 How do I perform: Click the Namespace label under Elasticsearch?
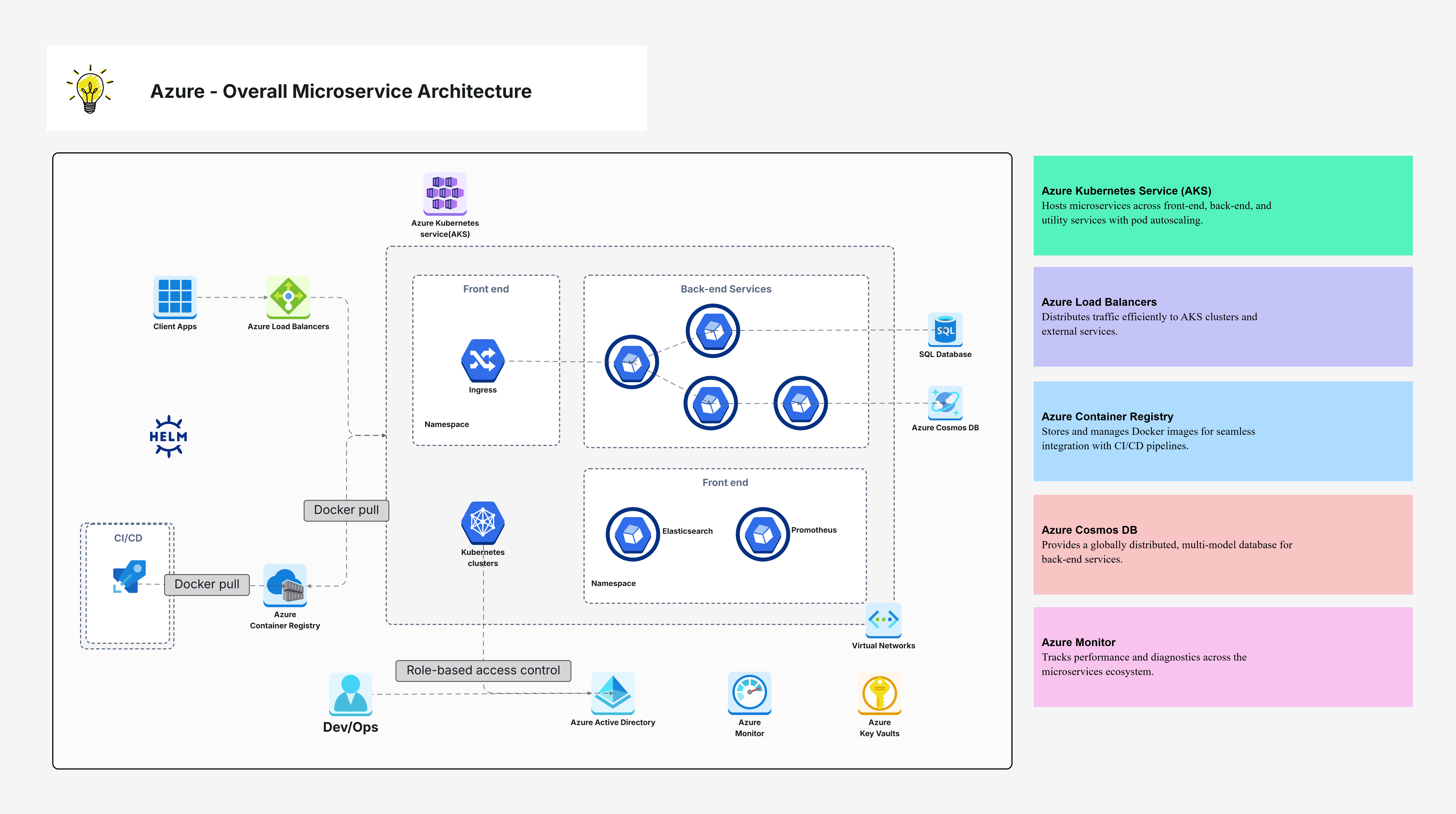pyautogui.click(x=613, y=583)
